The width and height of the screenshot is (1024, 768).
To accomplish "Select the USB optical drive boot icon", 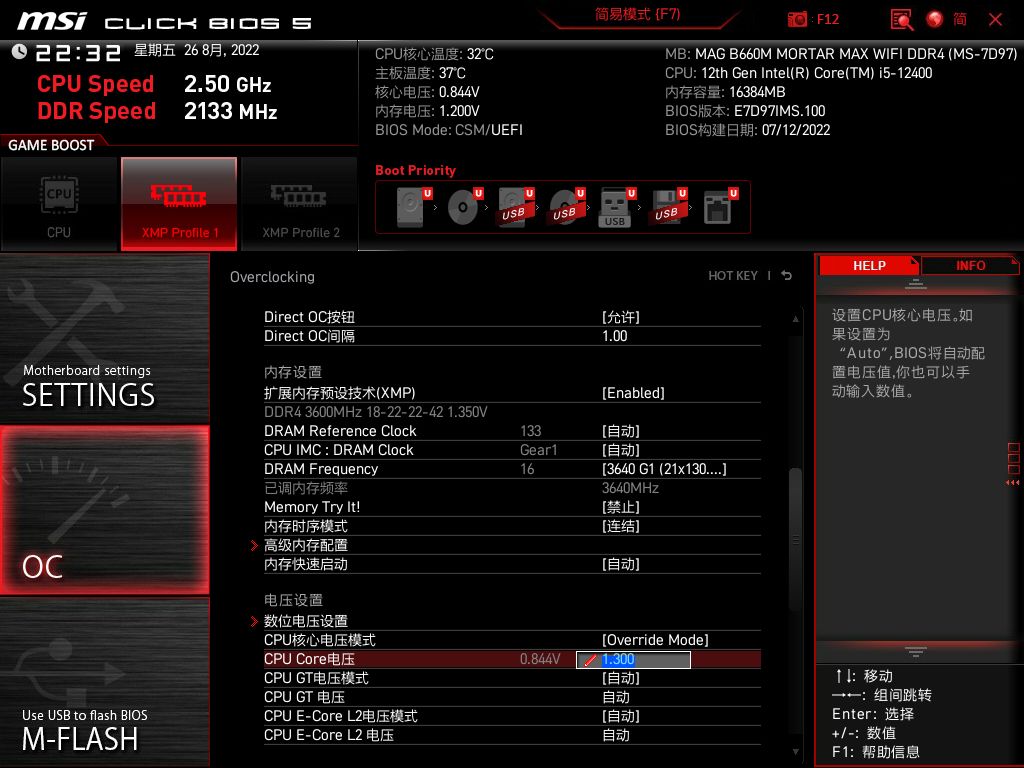I will [x=566, y=207].
